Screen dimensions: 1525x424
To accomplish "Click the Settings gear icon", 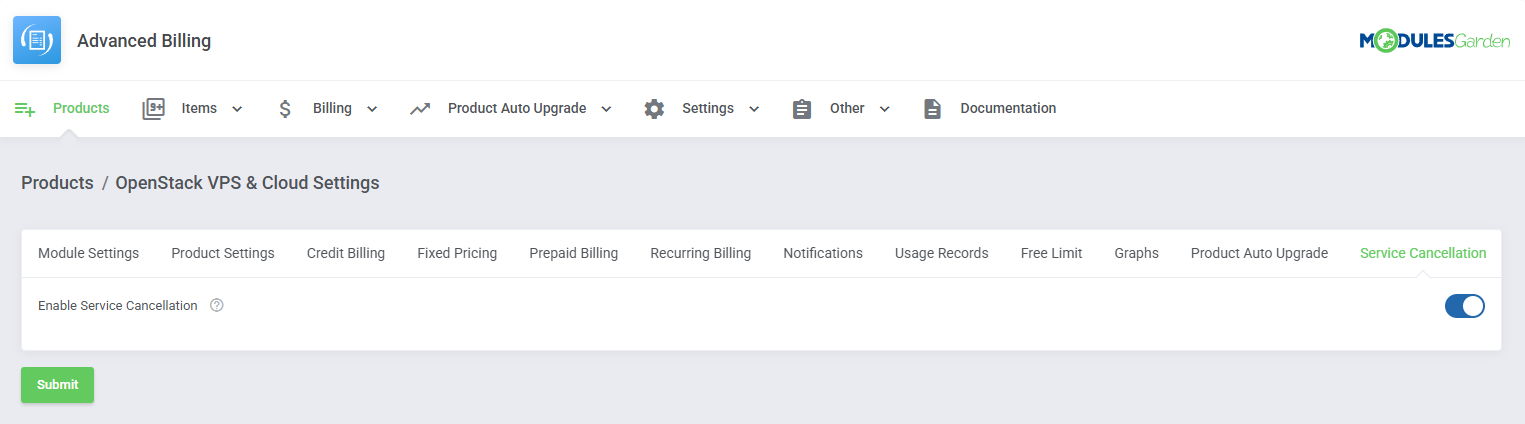I will pyautogui.click(x=654, y=109).
